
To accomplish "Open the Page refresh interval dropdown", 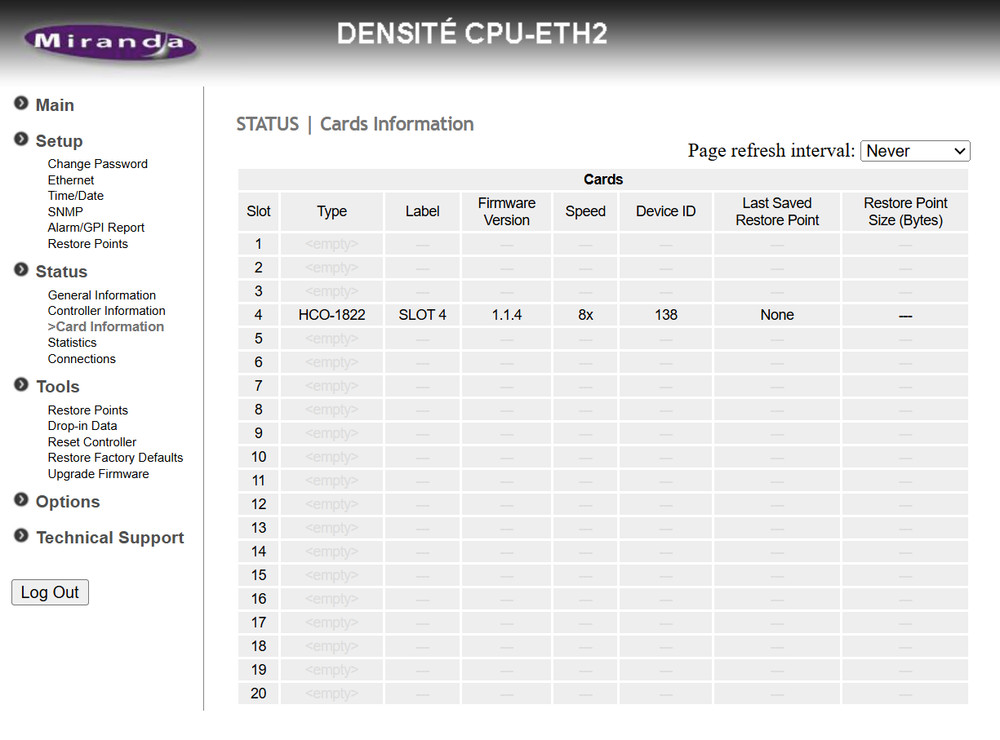I will click(914, 151).
